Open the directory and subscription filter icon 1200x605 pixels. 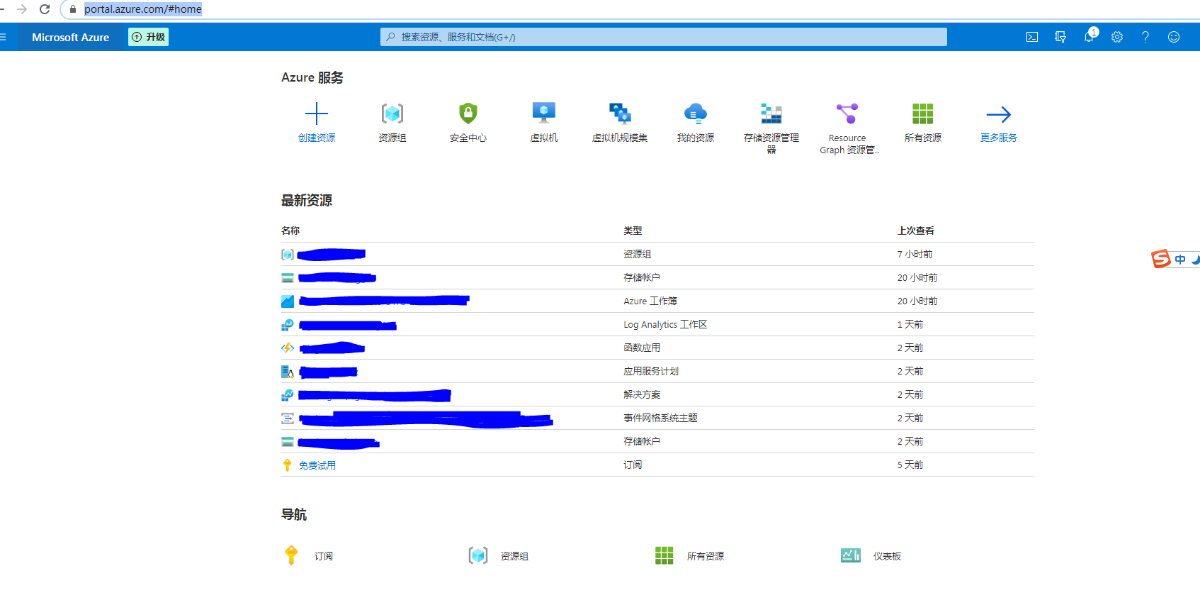tap(1060, 37)
